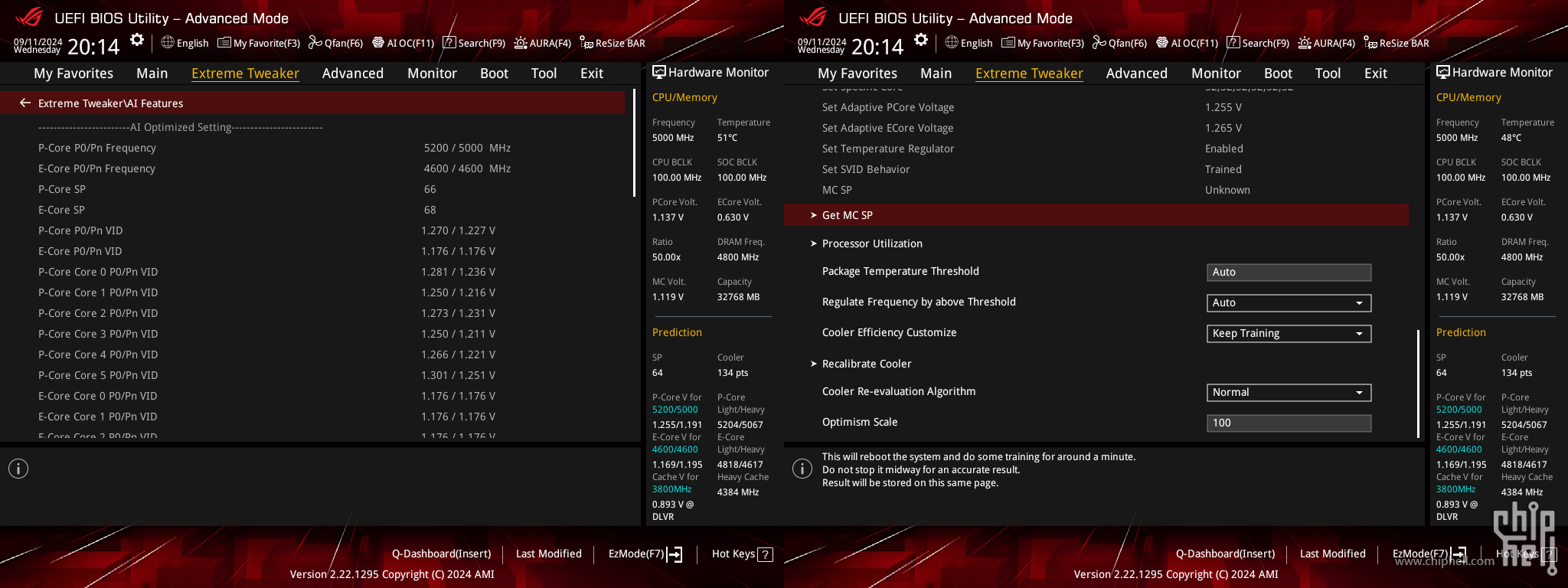Image resolution: width=1568 pixels, height=588 pixels.
Task: Open My Favorites tab in right window
Action: tap(857, 73)
